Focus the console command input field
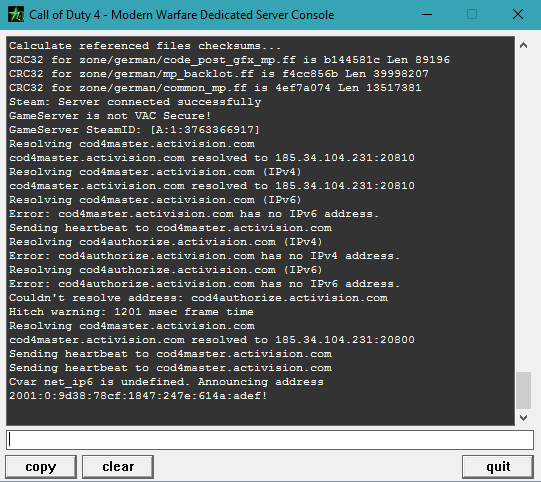The height and width of the screenshot is (482, 541). point(270,440)
